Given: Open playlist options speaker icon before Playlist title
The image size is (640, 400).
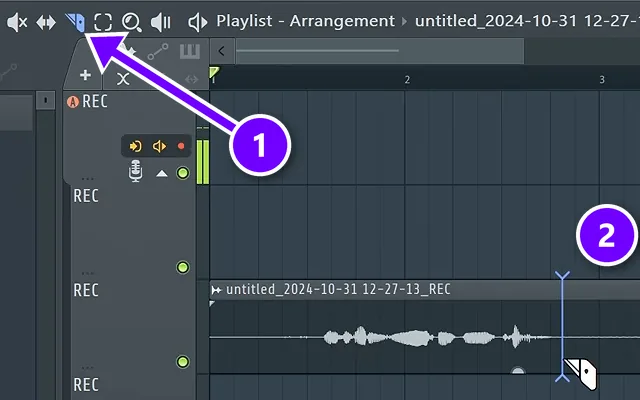Looking at the screenshot, I should pos(198,22).
